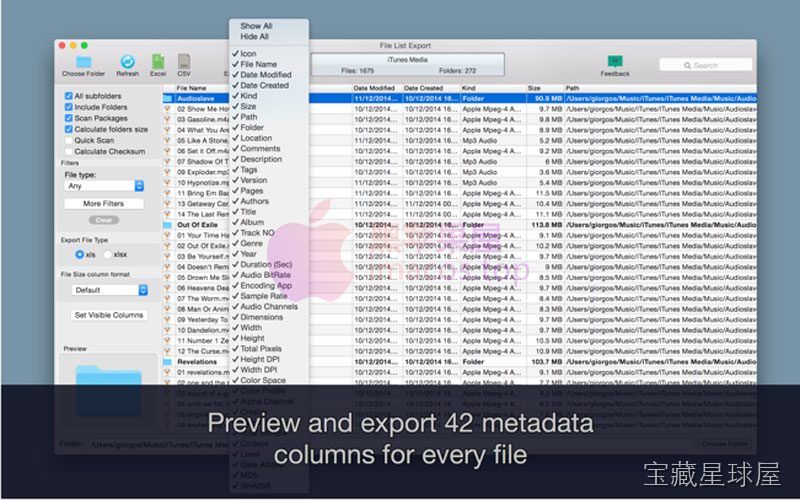
Task: Select the Audioslave folder row
Action: (x=459, y=98)
